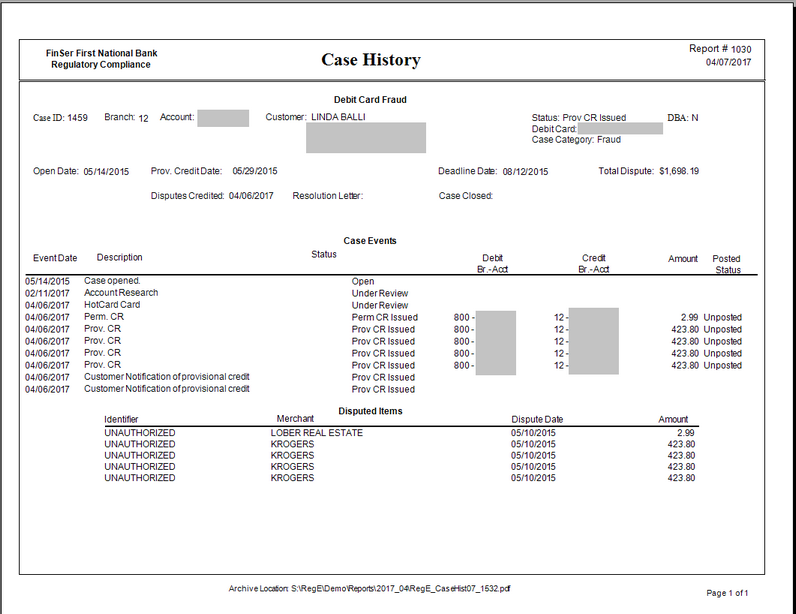Click the Description column header
Screen dimensions: 796x614
[120, 257]
